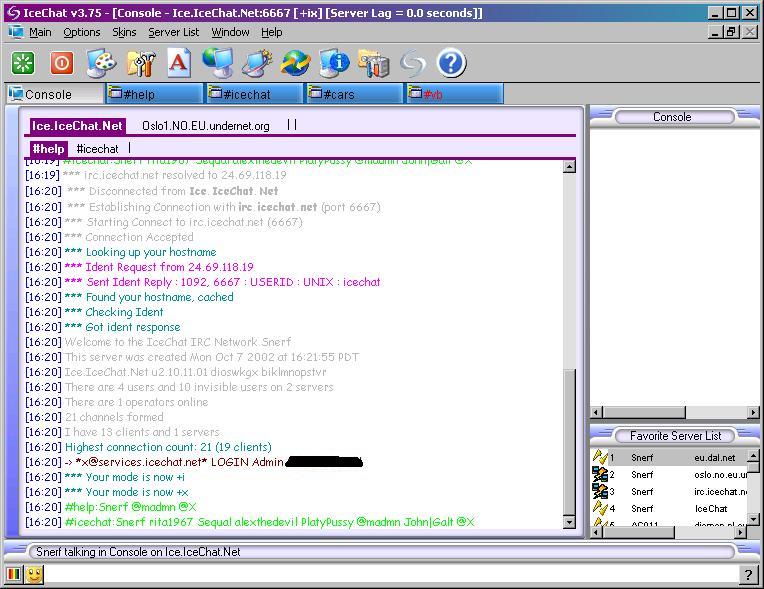Image resolution: width=764 pixels, height=589 pixels.
Task: Open the Window menu
Action: click(230, 32)
